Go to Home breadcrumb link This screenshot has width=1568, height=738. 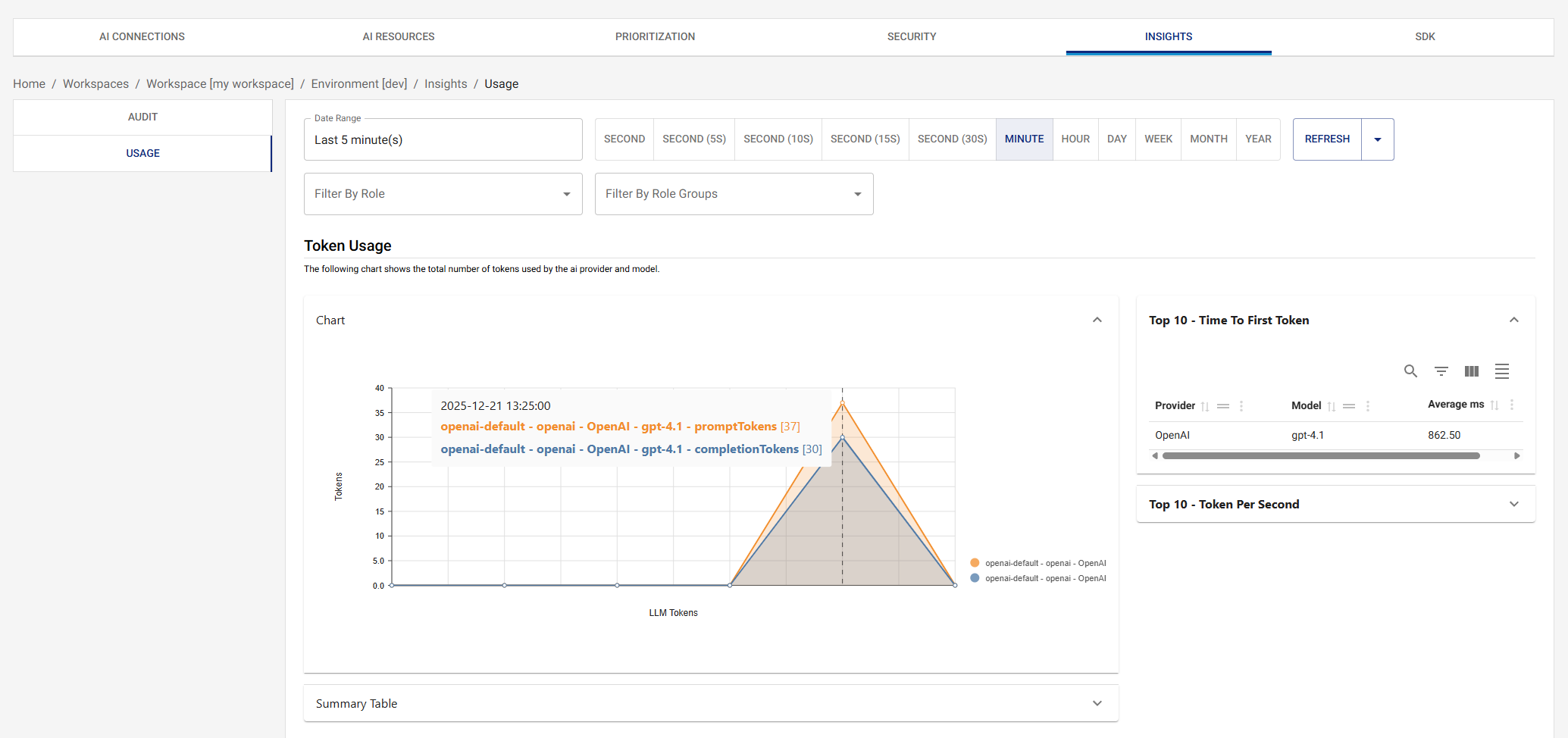[x=29, y=84]
